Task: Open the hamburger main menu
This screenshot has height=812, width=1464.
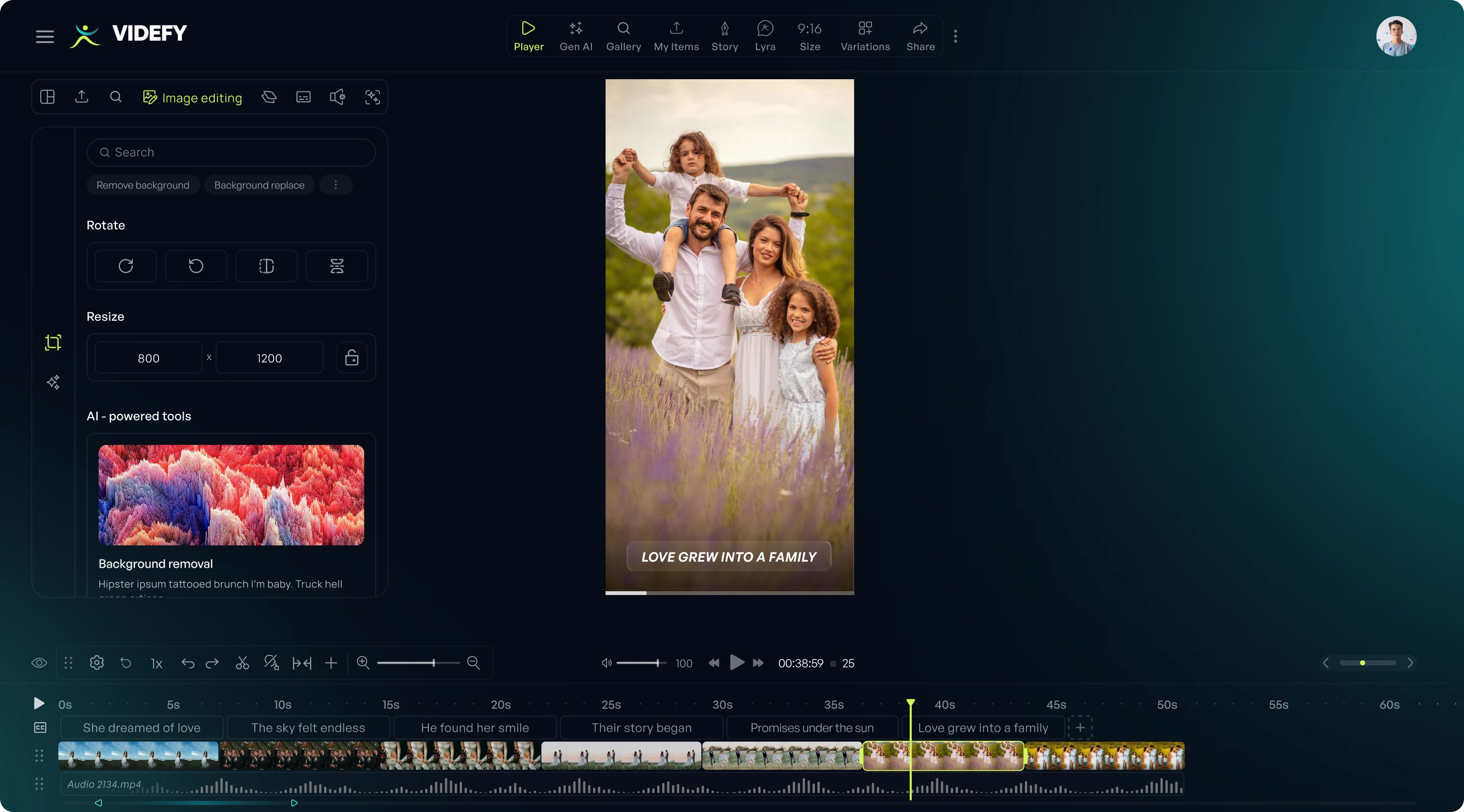Action: click(45, 36)
